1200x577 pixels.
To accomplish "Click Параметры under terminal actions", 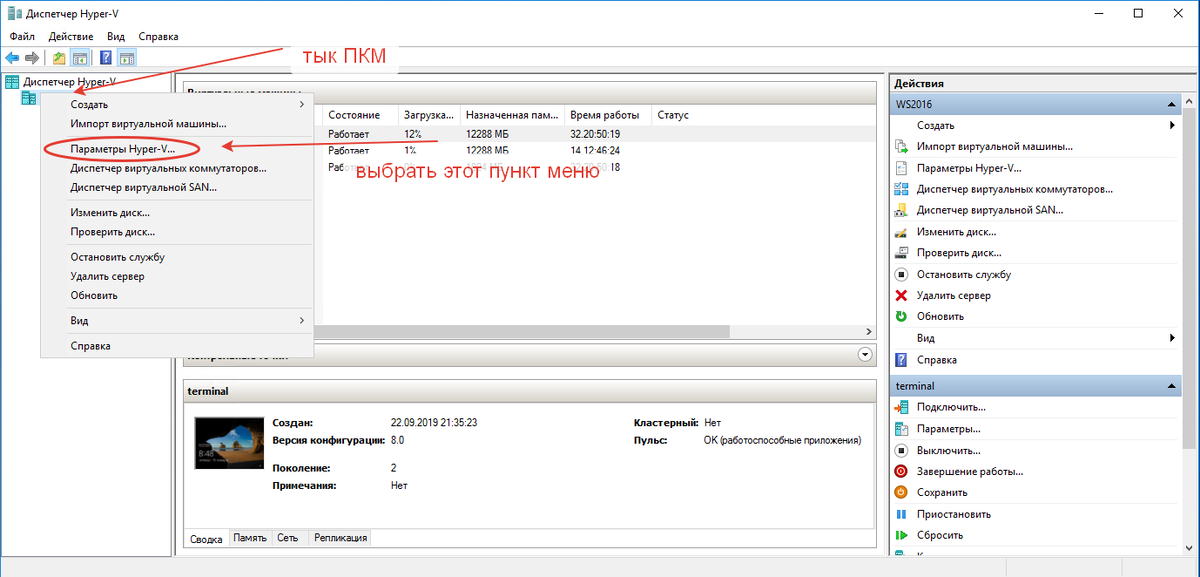I will pos(949,428).
